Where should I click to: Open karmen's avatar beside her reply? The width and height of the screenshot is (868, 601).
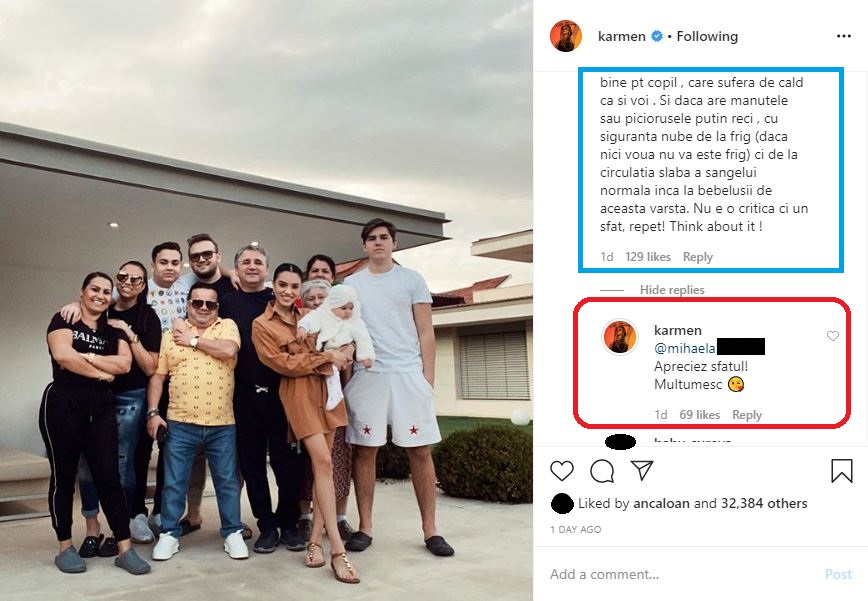coord(620,337)
